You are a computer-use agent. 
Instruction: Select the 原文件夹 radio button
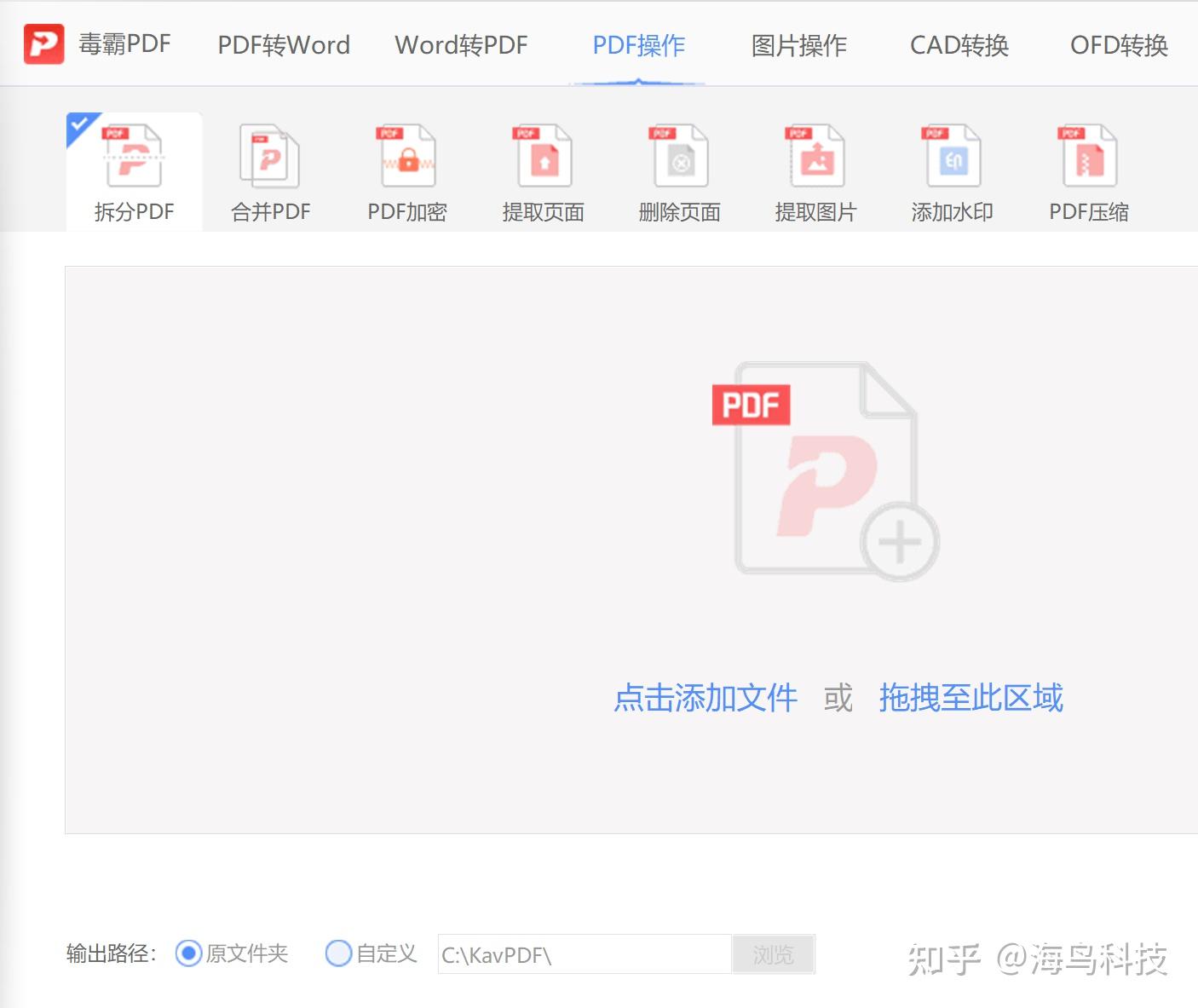point(188,953)
